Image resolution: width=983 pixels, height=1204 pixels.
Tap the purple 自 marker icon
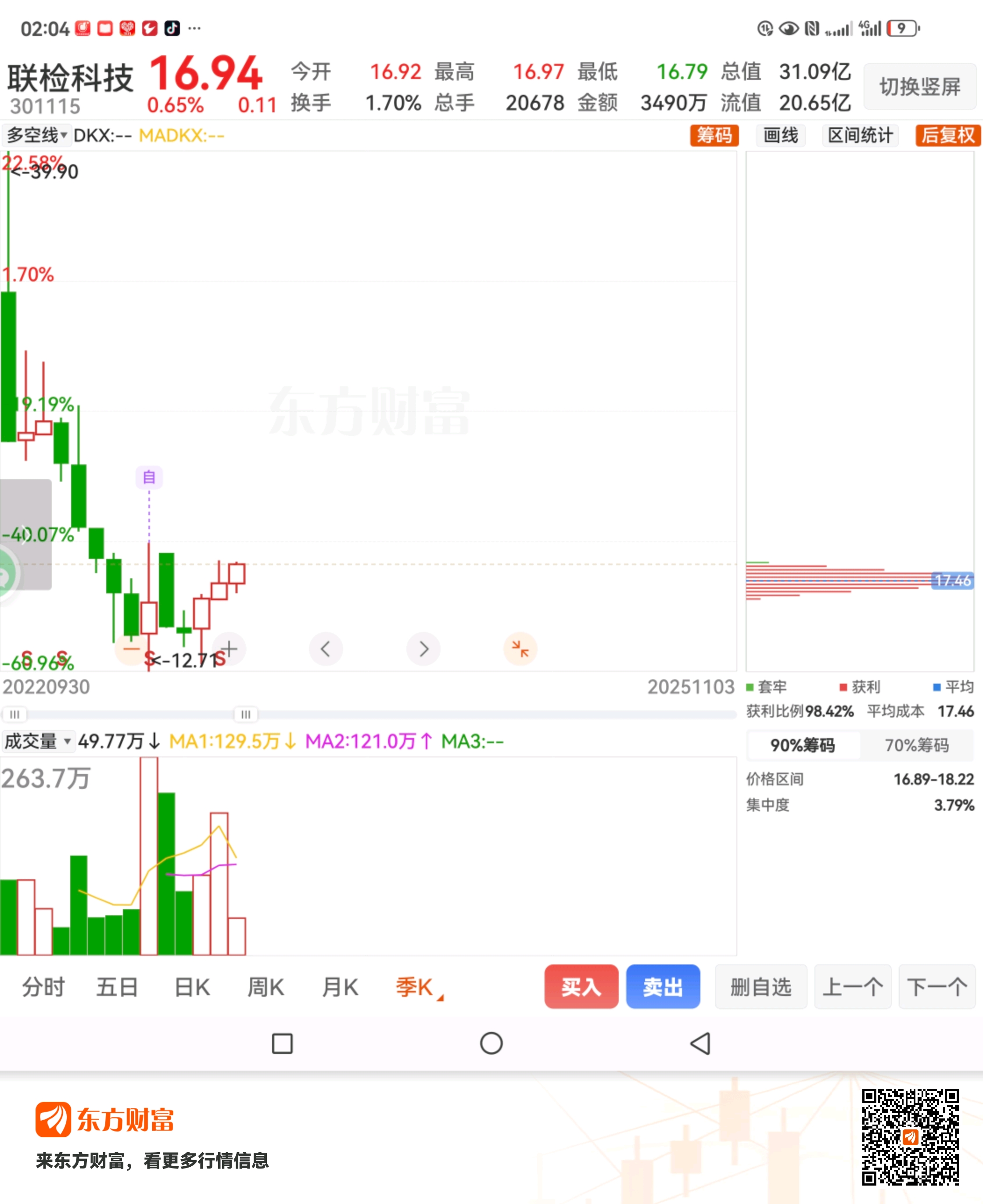(149, 477)
